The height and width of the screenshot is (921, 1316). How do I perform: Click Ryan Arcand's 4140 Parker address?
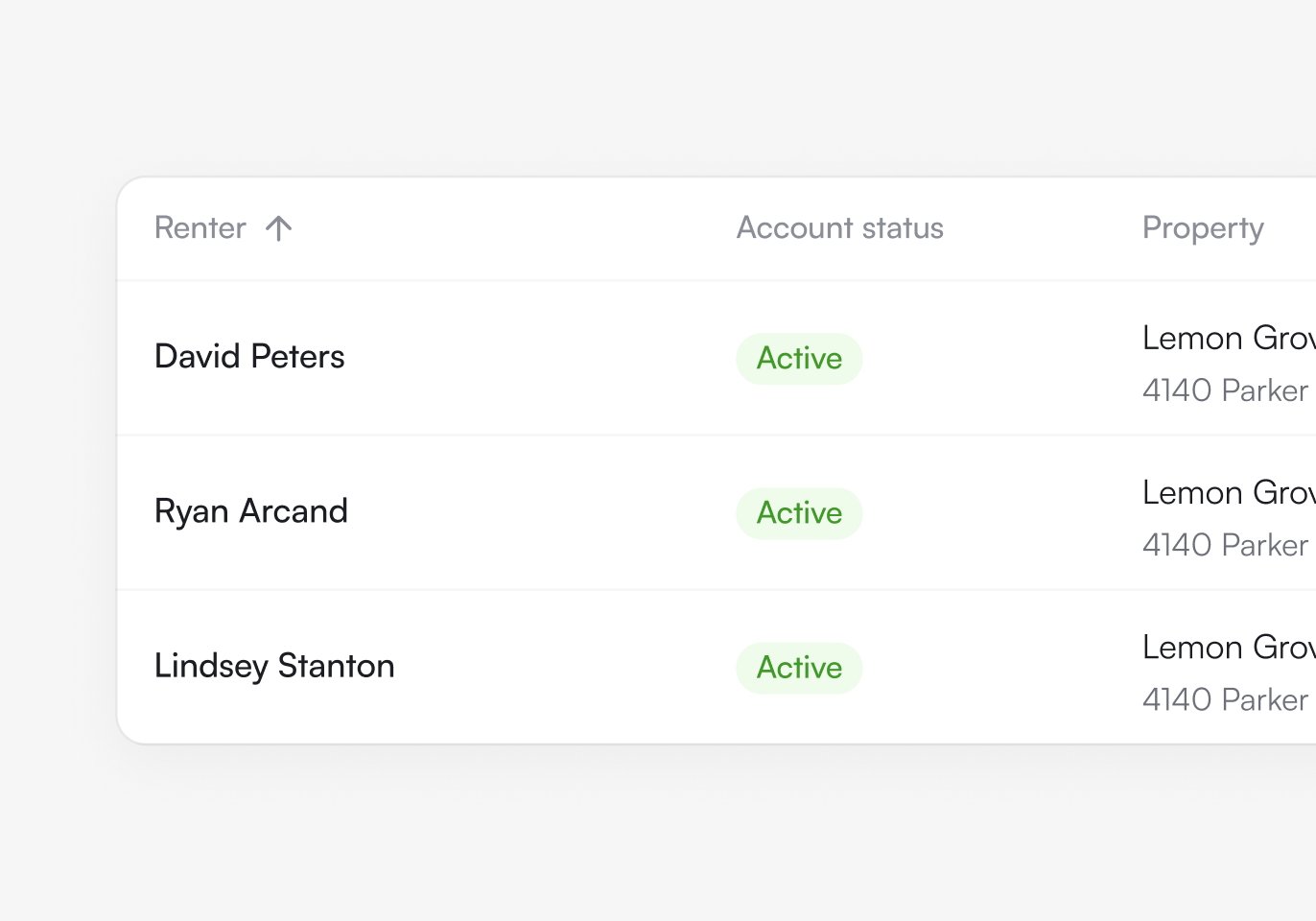1225,545
